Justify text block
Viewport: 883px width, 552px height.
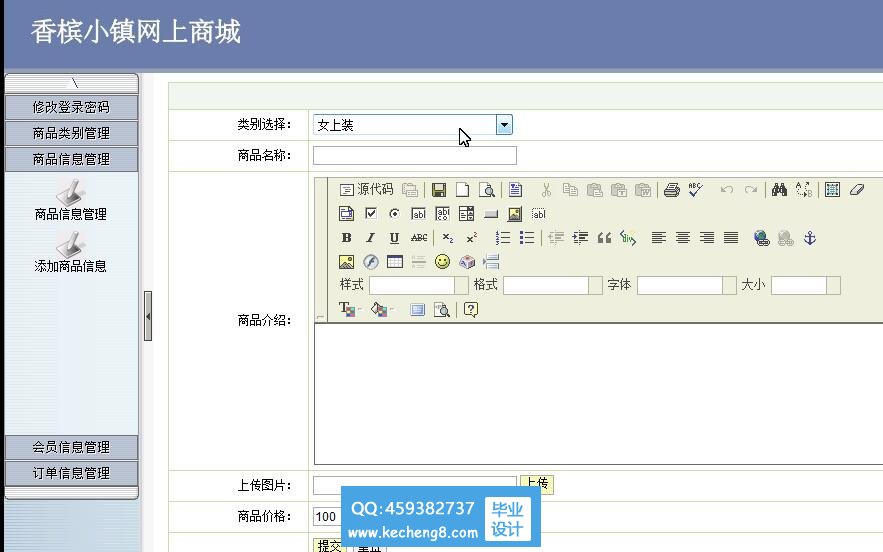pyautogui.click(x=731, y=238)
